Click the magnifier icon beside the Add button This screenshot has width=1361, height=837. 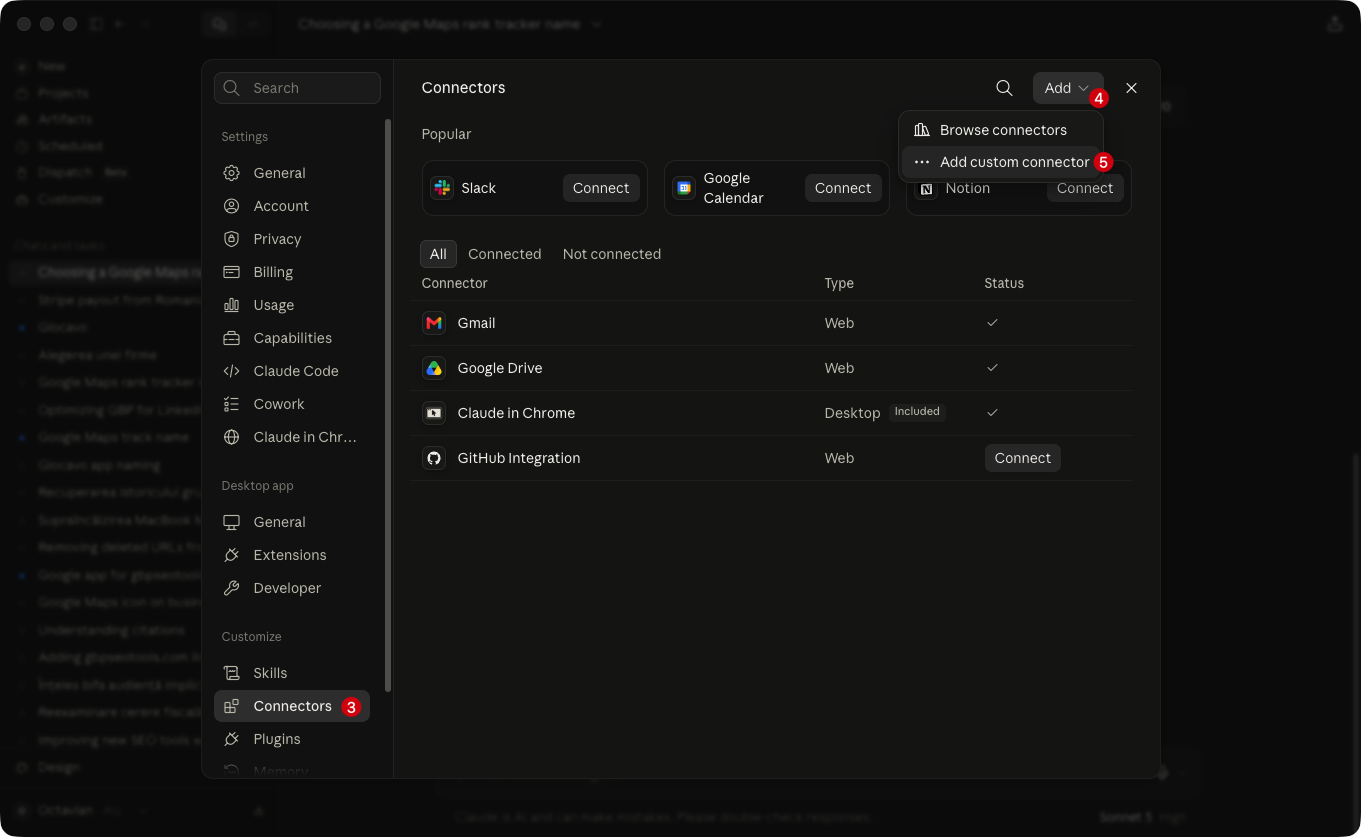click(x=1004, y=88)
